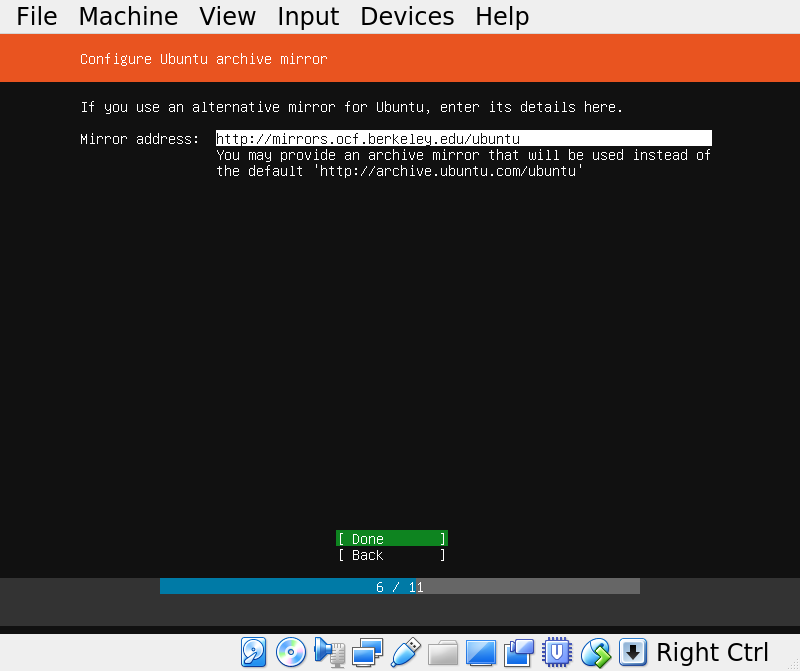Open the Input menu
The width and height of the screenshot is (800, 671).
point(308,16)
